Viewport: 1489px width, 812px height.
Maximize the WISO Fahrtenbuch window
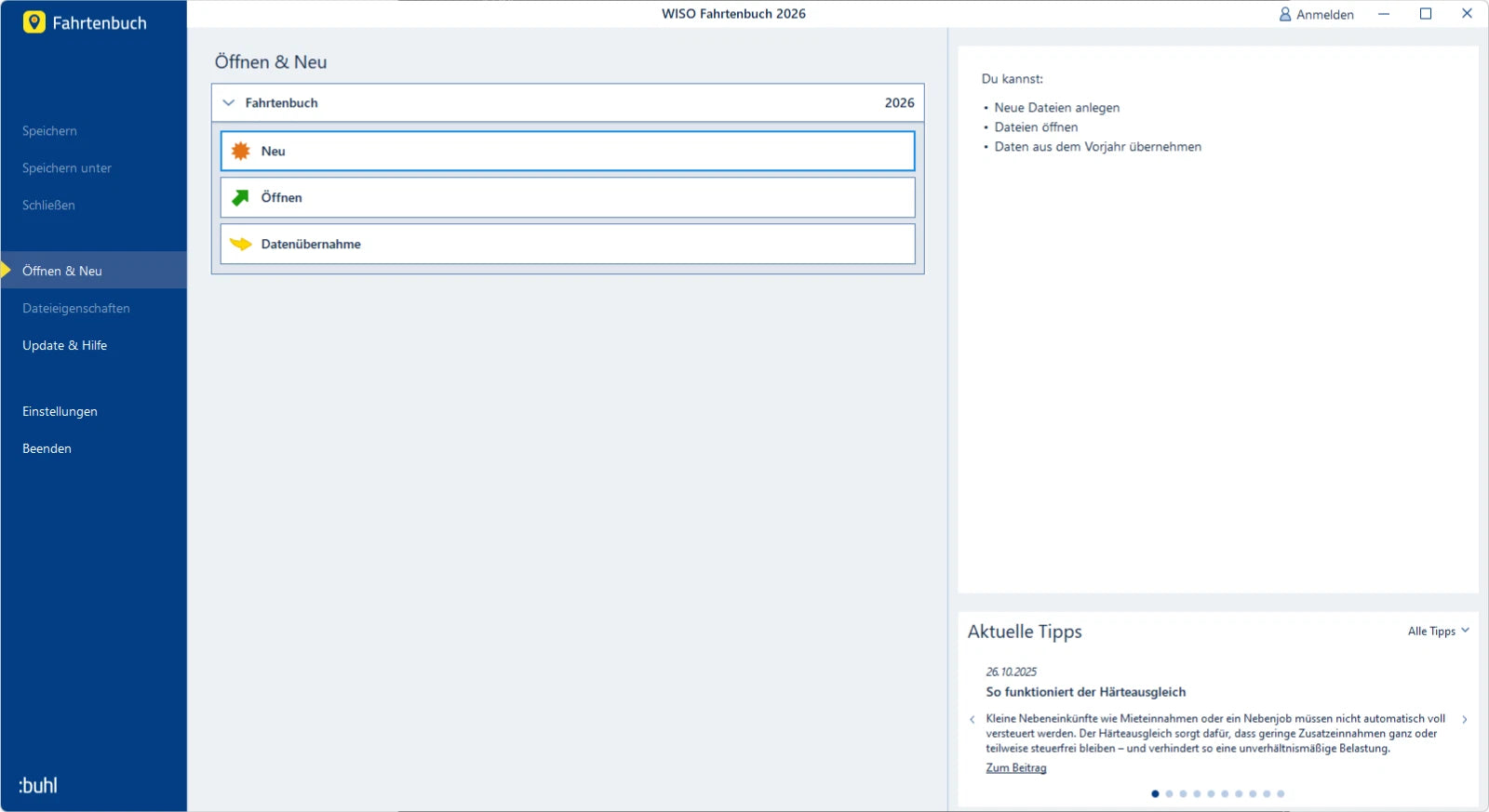1426,14
